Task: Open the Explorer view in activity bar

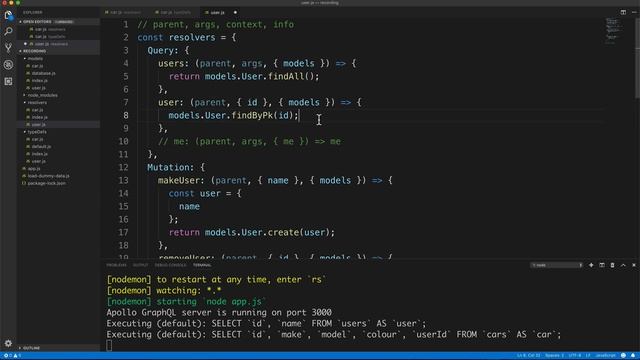Action: point(8,16)
